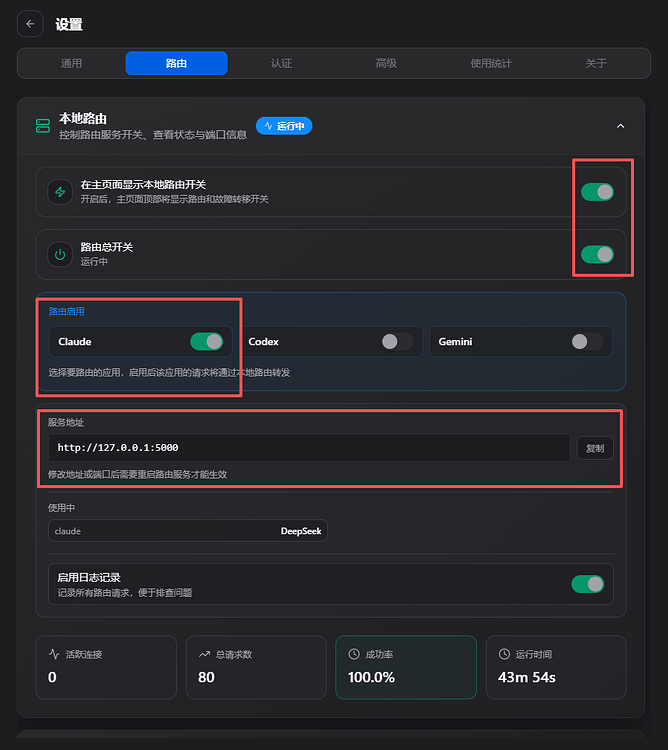Turn off the 路由总开关 master switch
Viewport: 668px width, 750px height.
coord(597,254)
